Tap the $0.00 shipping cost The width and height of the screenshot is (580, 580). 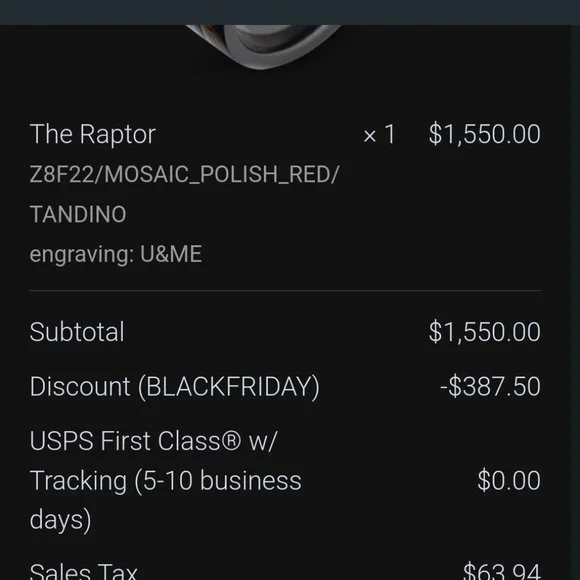(x=509, y=480)
